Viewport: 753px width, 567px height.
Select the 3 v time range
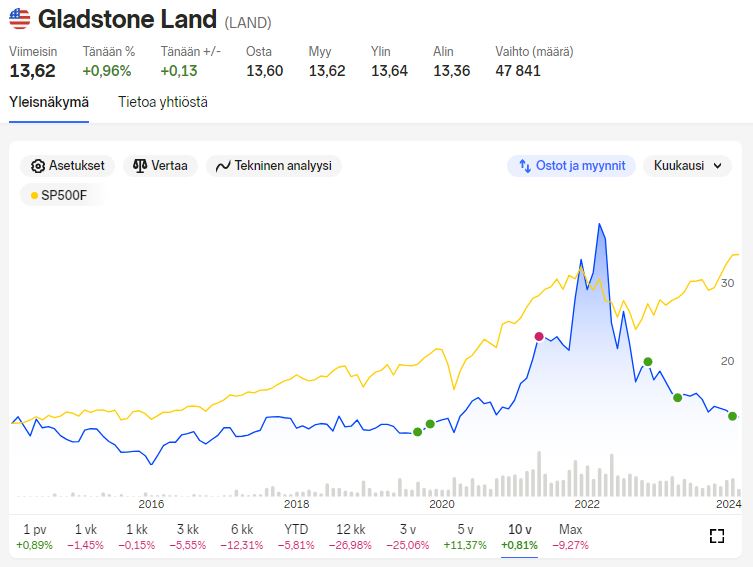407,536
